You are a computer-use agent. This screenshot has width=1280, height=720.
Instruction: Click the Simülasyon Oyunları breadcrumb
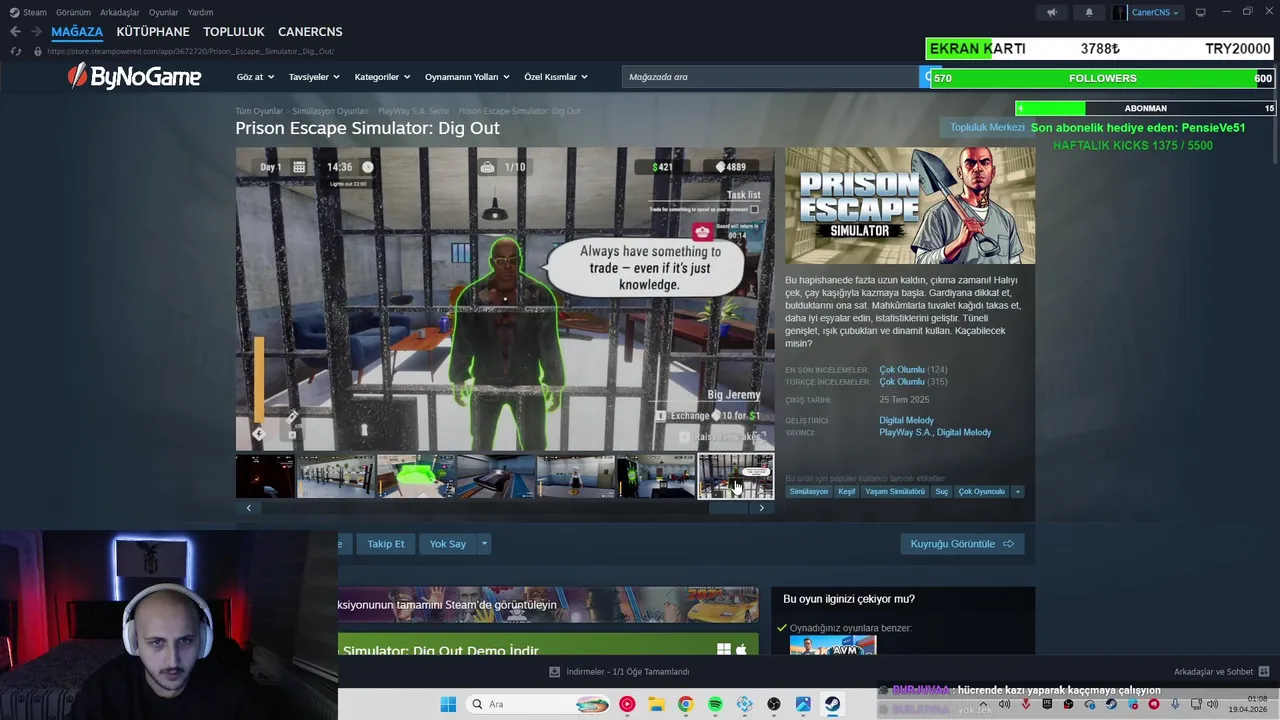330,111
